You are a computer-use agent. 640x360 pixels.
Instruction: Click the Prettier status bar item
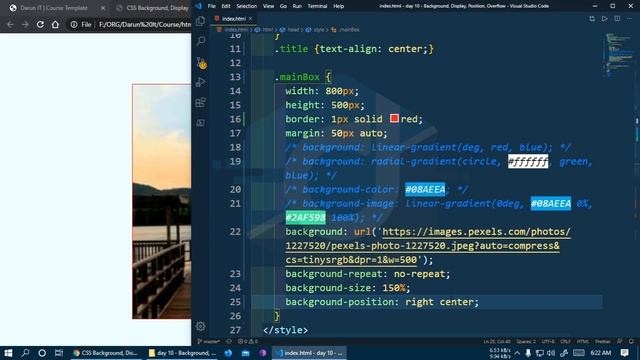click(x=602, y=341)
